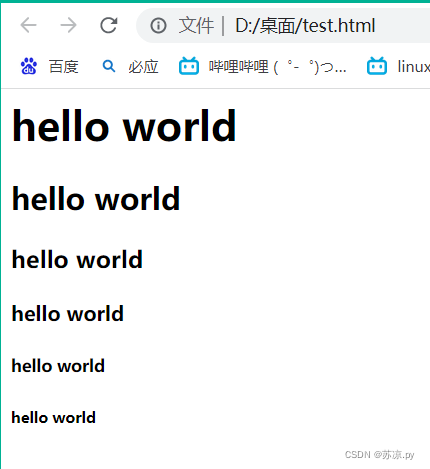The image size is (430, 469).
Task: Click the browser forward arrow
Action: point(68,25)
